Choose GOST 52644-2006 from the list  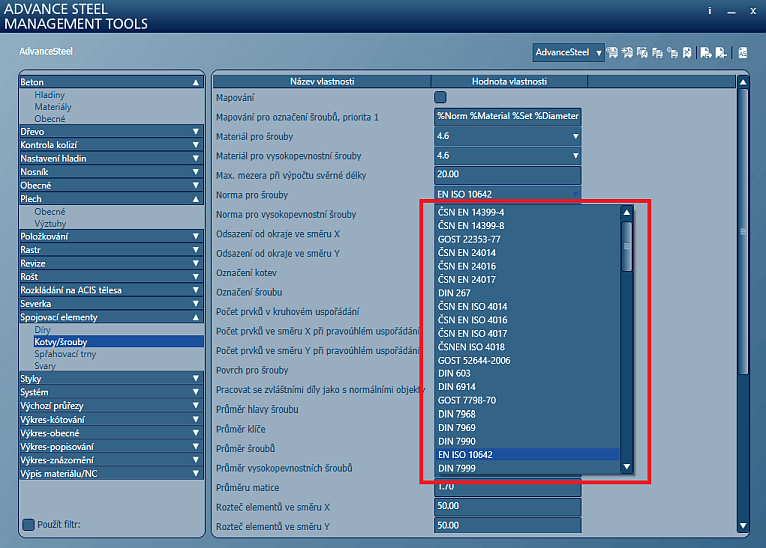click(528, 360)
